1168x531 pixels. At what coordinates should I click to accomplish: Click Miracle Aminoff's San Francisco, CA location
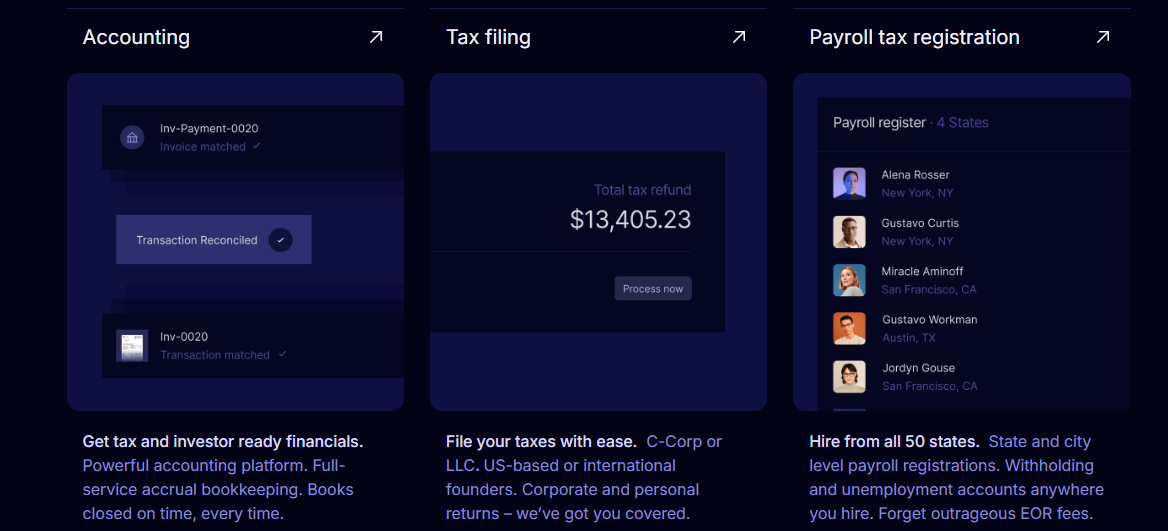click(929, 290)
